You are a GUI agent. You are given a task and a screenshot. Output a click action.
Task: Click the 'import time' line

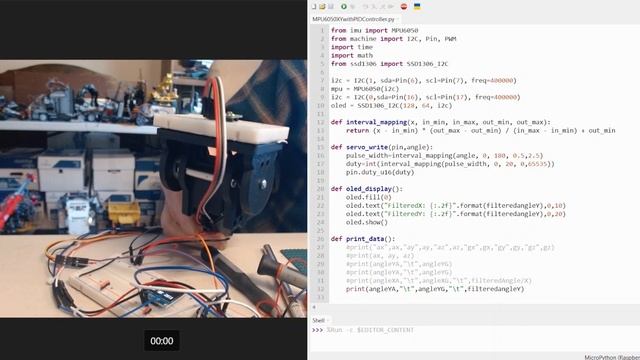pyautogui.click(x=351, y=47)
